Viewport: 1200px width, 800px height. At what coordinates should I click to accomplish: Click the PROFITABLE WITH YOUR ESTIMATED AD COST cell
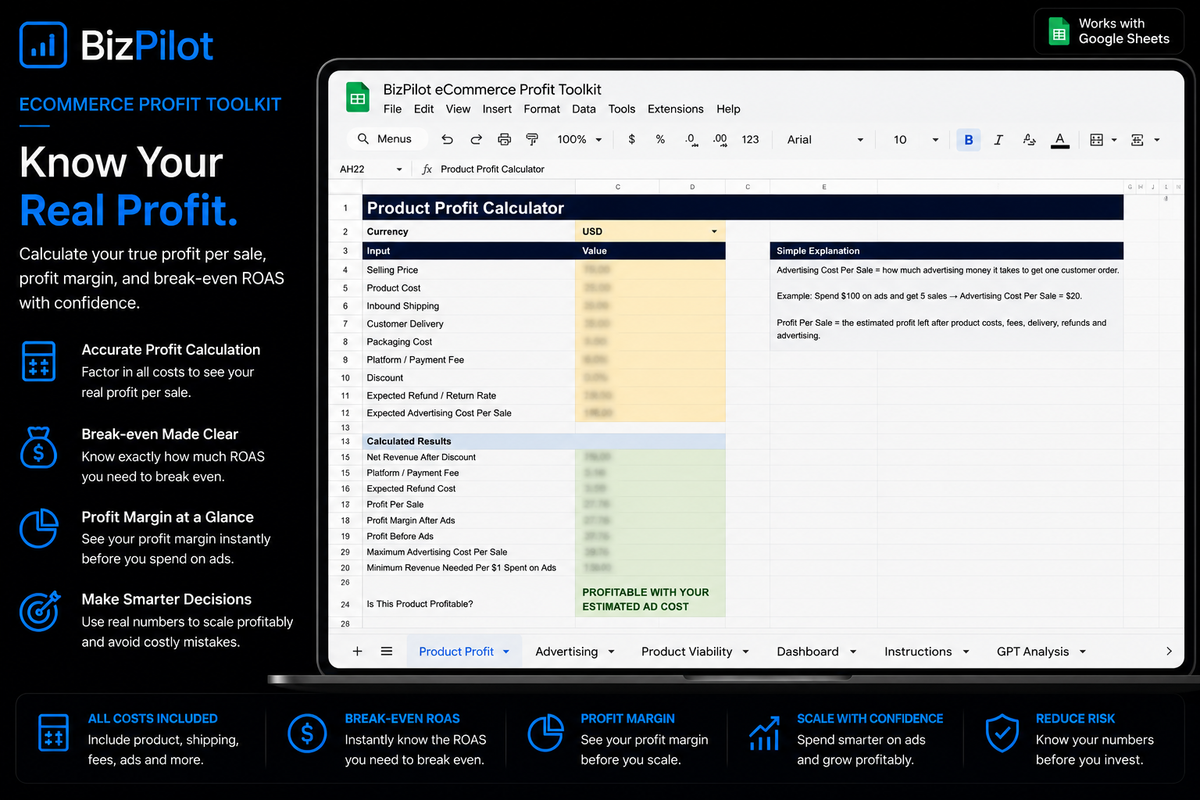(x=650, y=597)
